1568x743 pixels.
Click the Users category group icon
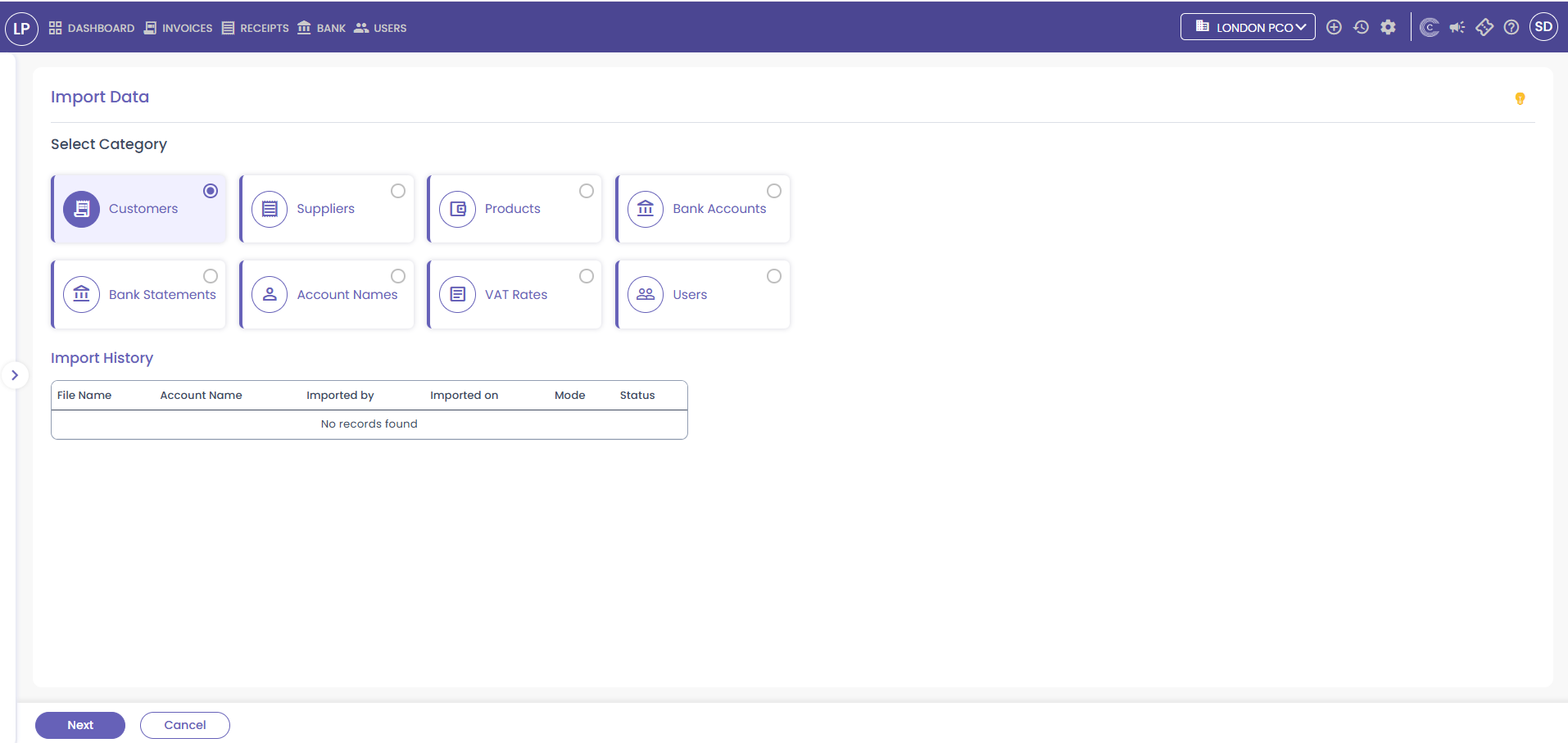tap(646, 294)
